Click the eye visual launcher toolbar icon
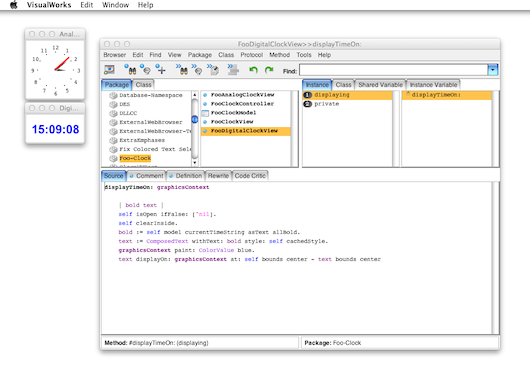Image resolution: width=530 pixels, height=385 pixels. (109, 70)
